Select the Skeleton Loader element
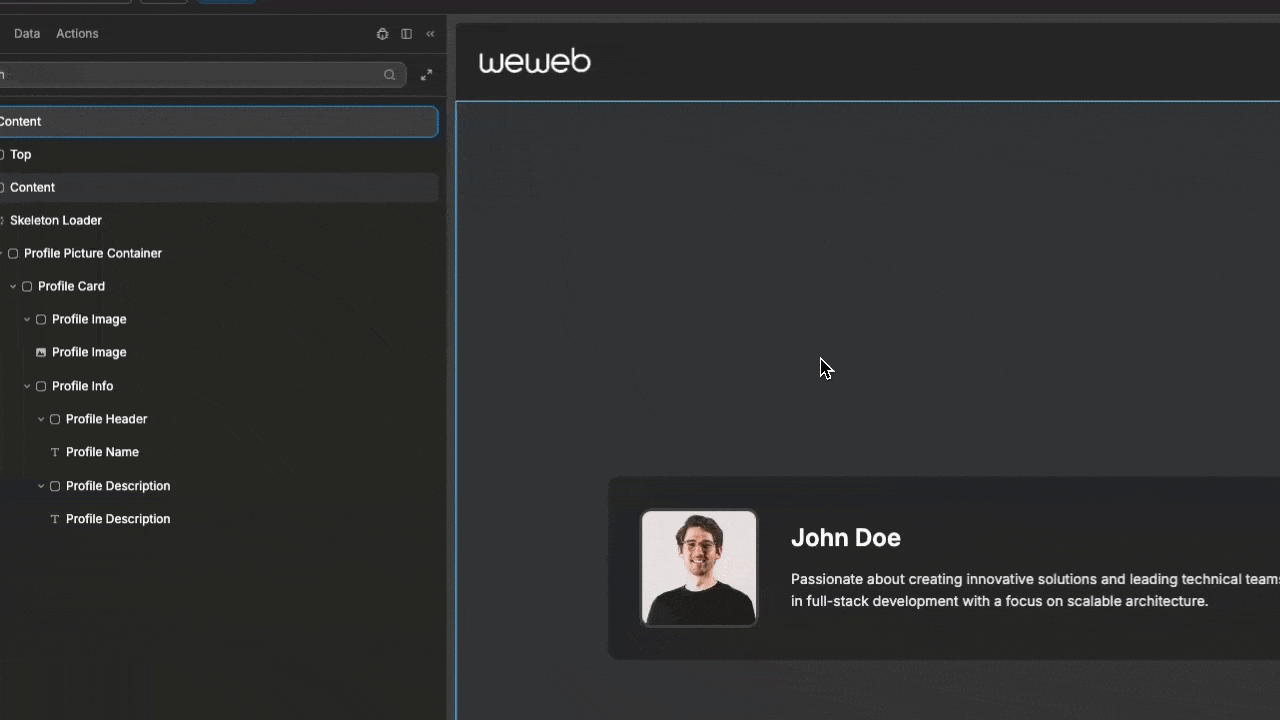 tap(56, 220)
